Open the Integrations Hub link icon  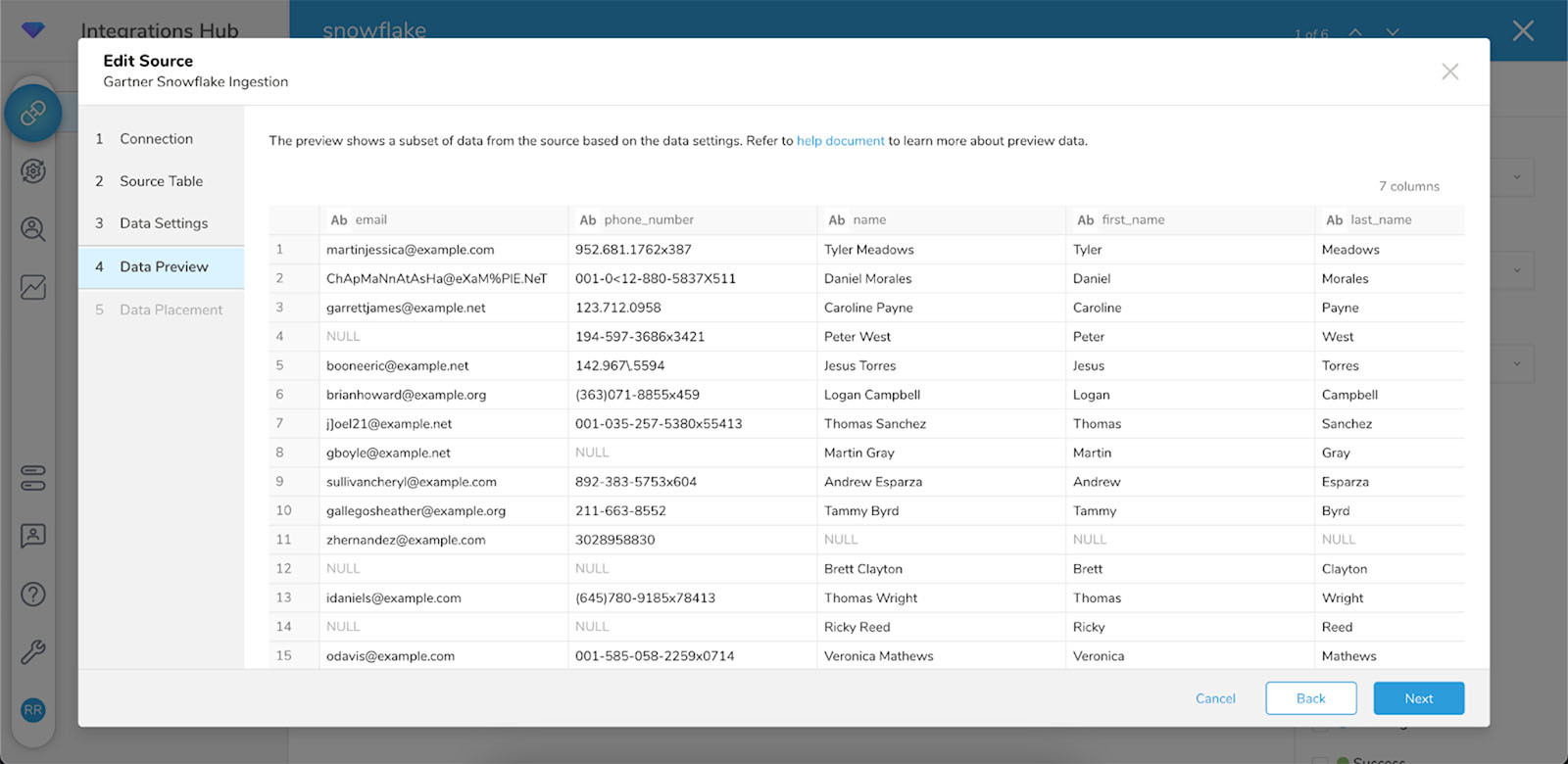tap(33, 113)
